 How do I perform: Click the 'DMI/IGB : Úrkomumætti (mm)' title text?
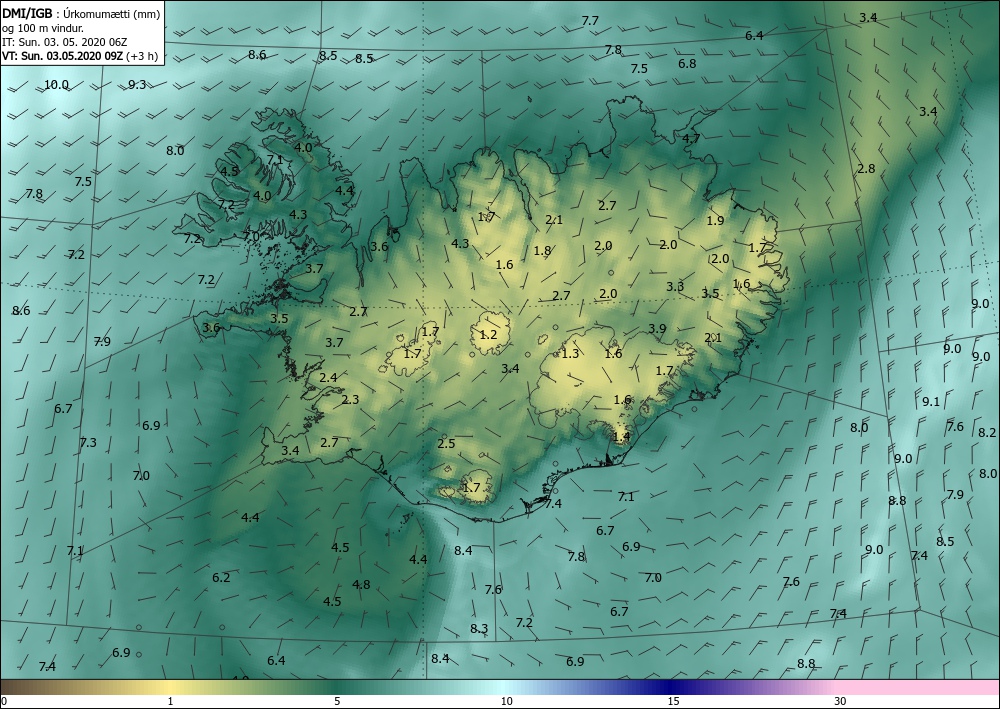pyautogui.click(x=80, y=13)
